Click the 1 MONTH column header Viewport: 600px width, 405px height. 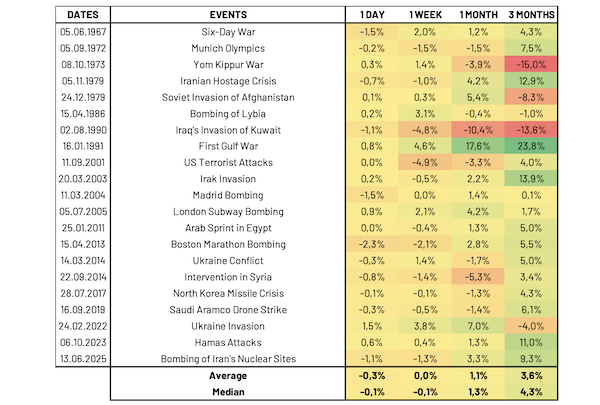click(x=478, y=16)
